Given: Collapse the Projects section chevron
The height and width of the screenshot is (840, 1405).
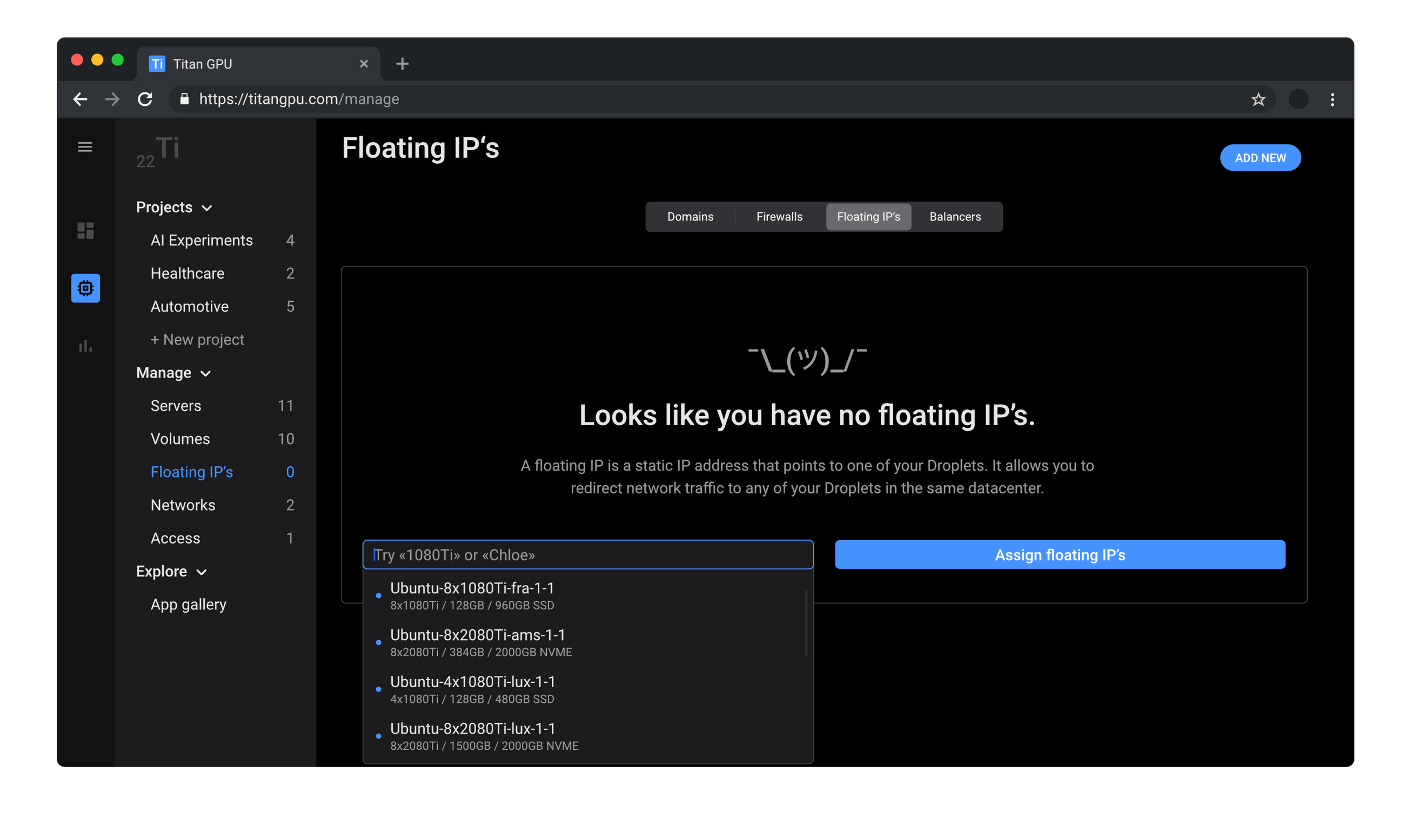Looking at the screenshot, I should coord(207,209).
